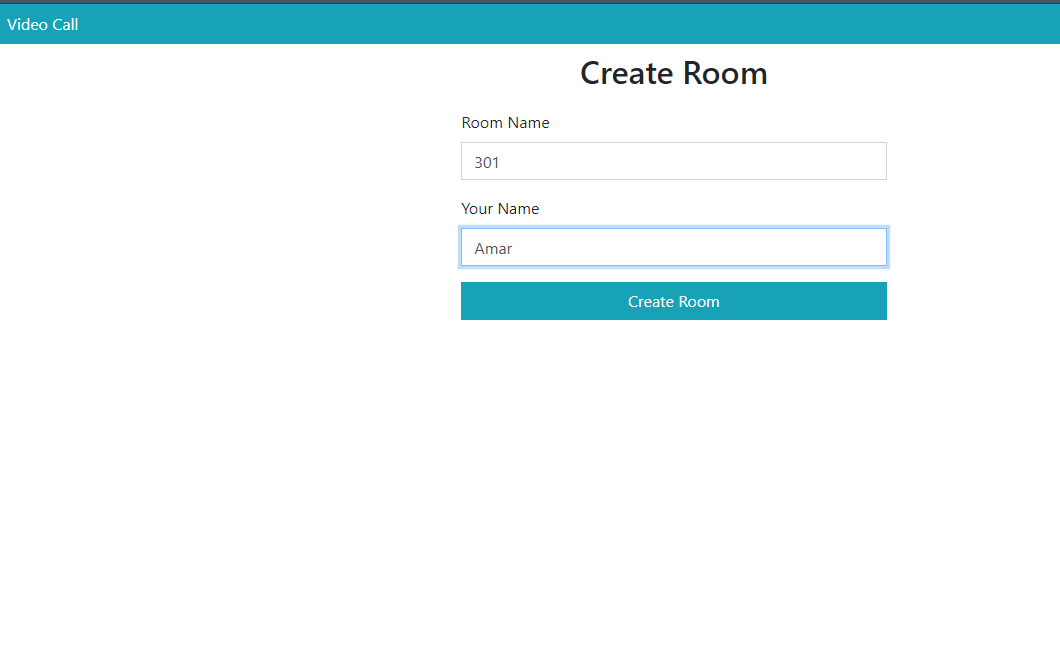Click empty area of teal navigation bar
The image size is (1060, 651).
pos(500,24)
